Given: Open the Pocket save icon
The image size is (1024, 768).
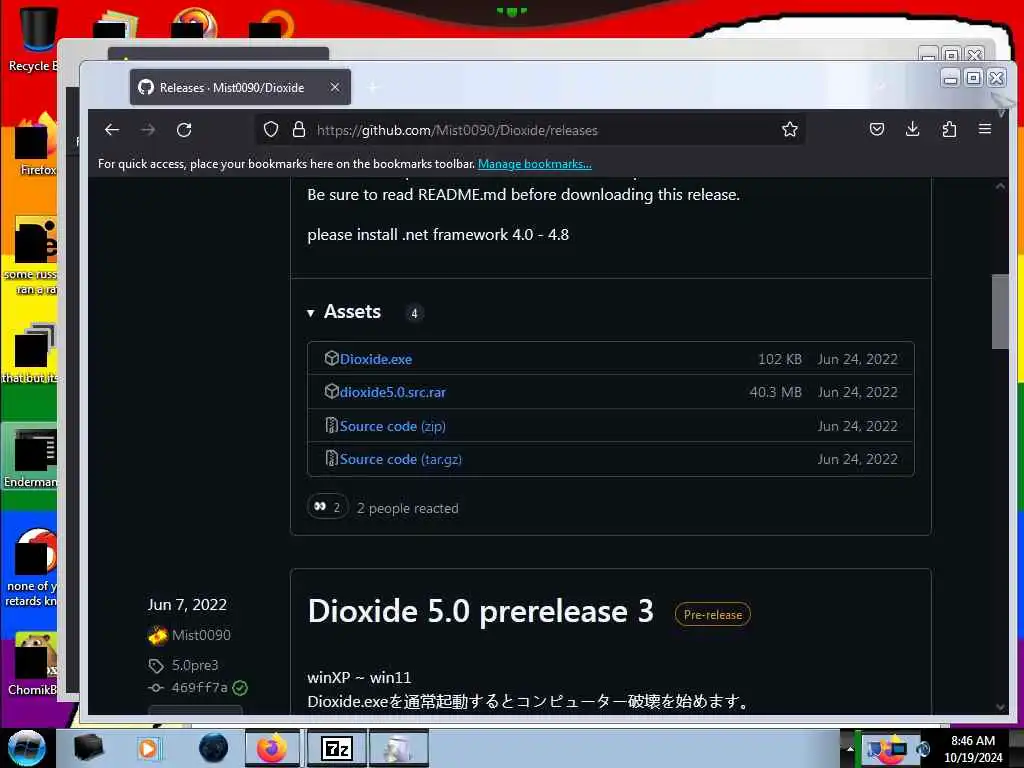Looking at the screenshot, I should (x=877, y=129).
